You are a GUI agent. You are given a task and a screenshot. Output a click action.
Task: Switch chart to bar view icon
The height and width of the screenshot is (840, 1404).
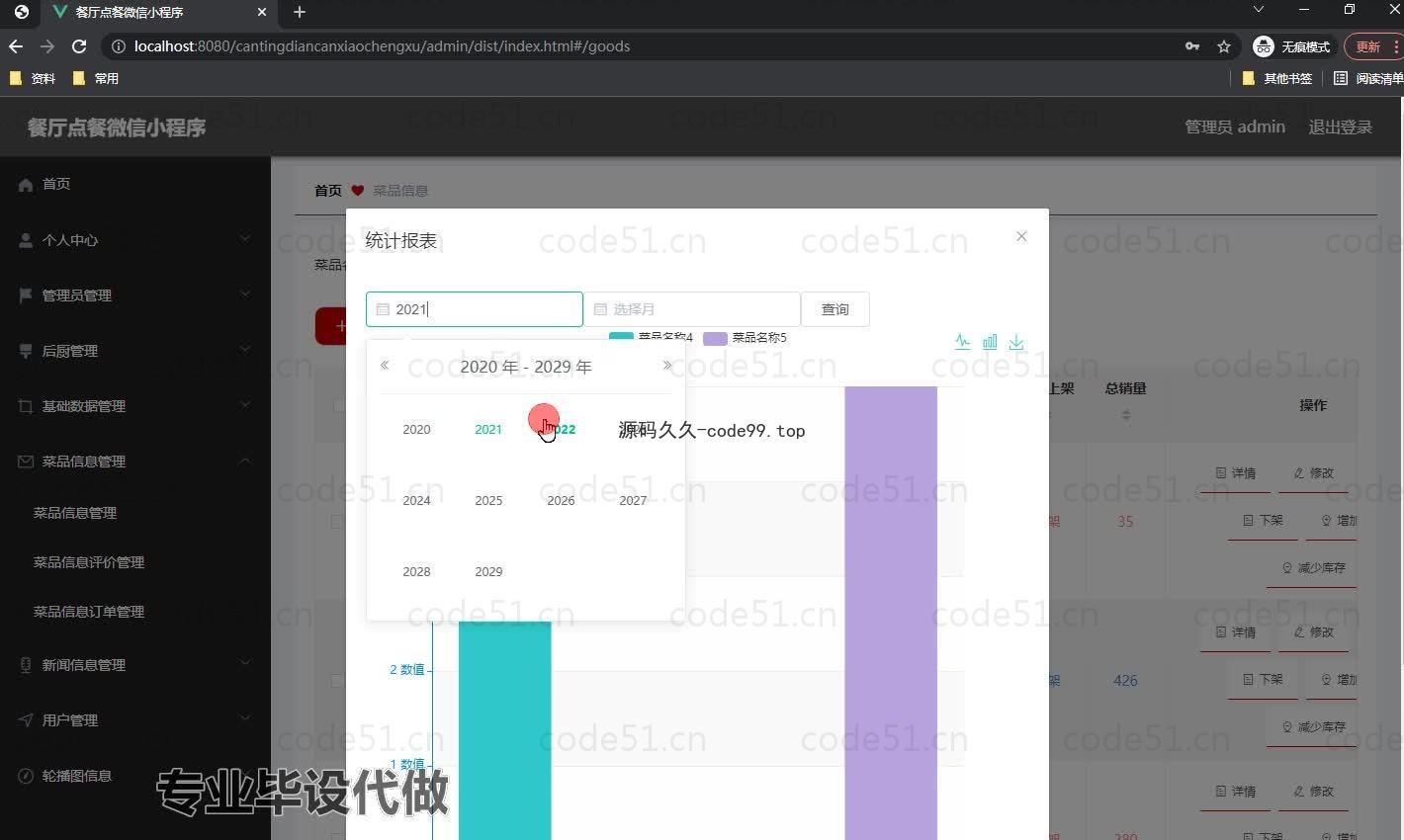coord(990,342)
